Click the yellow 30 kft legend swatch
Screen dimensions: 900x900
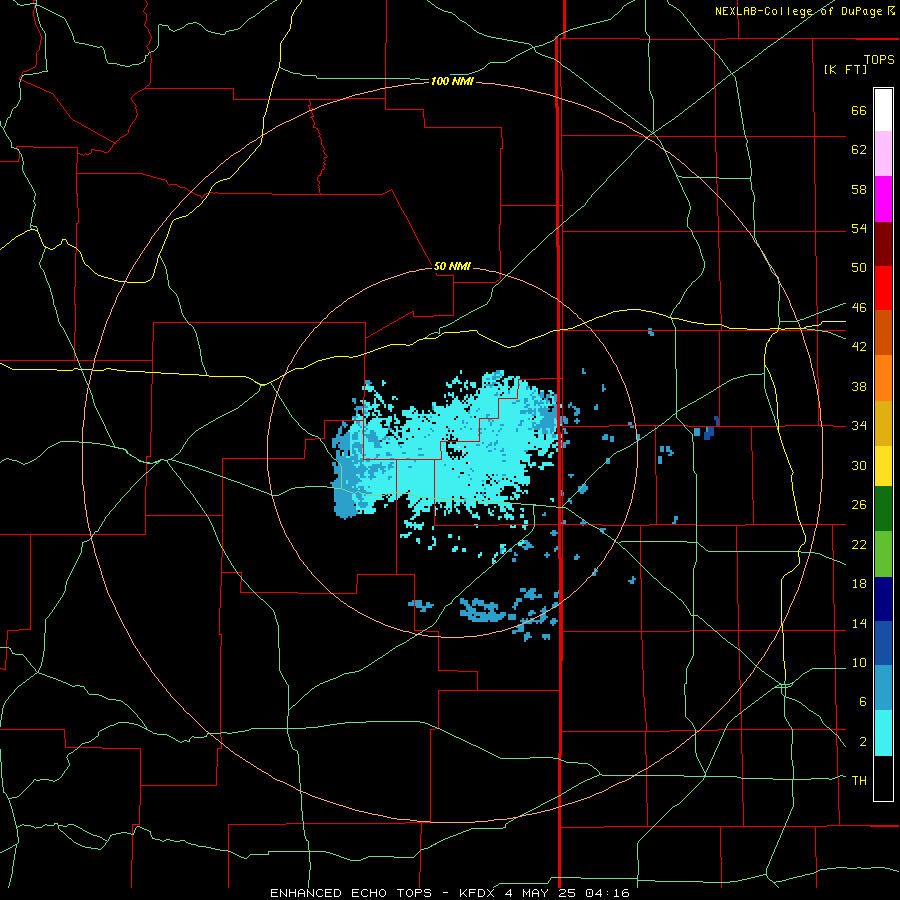(x=883, y=466)
